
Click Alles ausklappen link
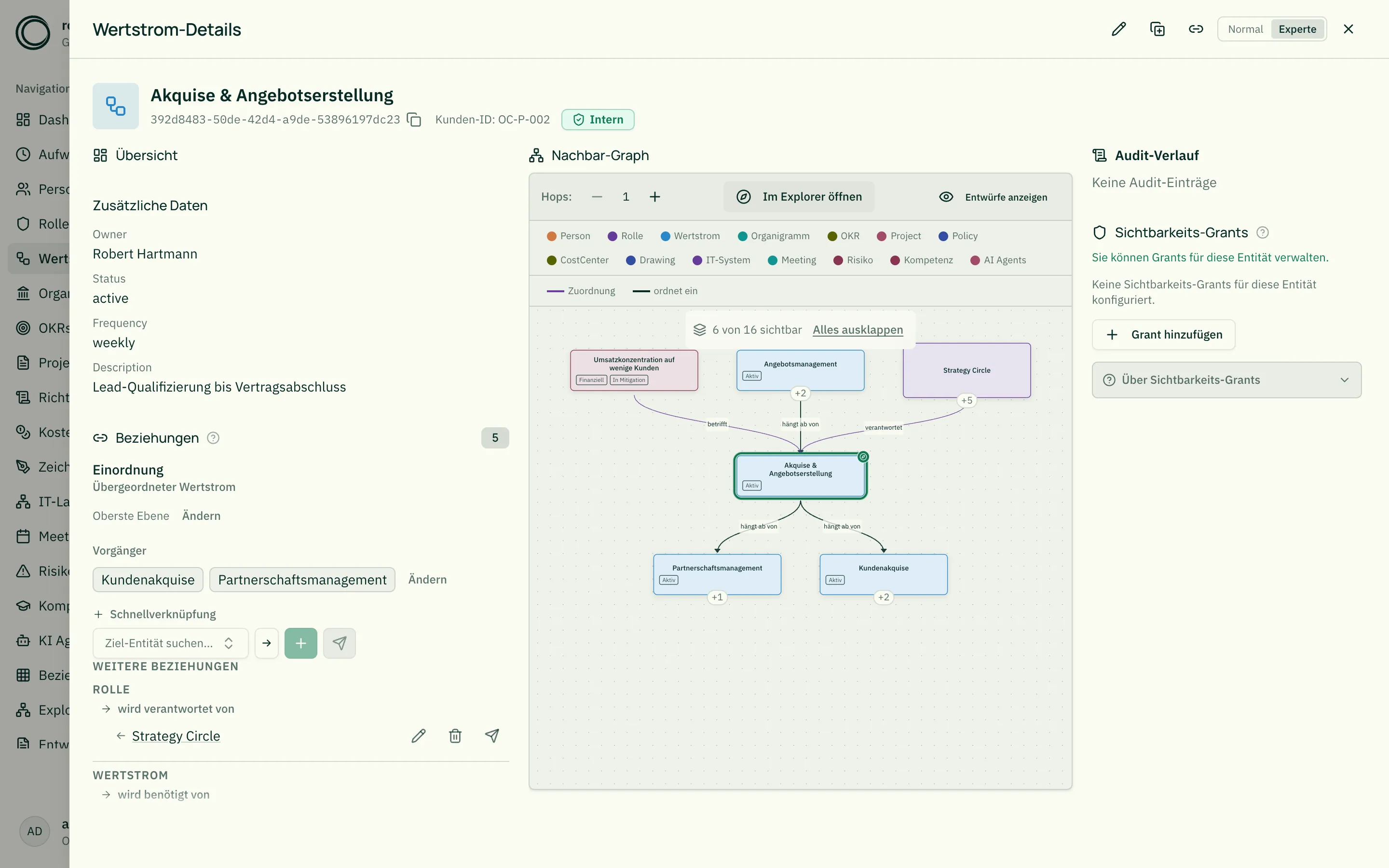[858, 329]
